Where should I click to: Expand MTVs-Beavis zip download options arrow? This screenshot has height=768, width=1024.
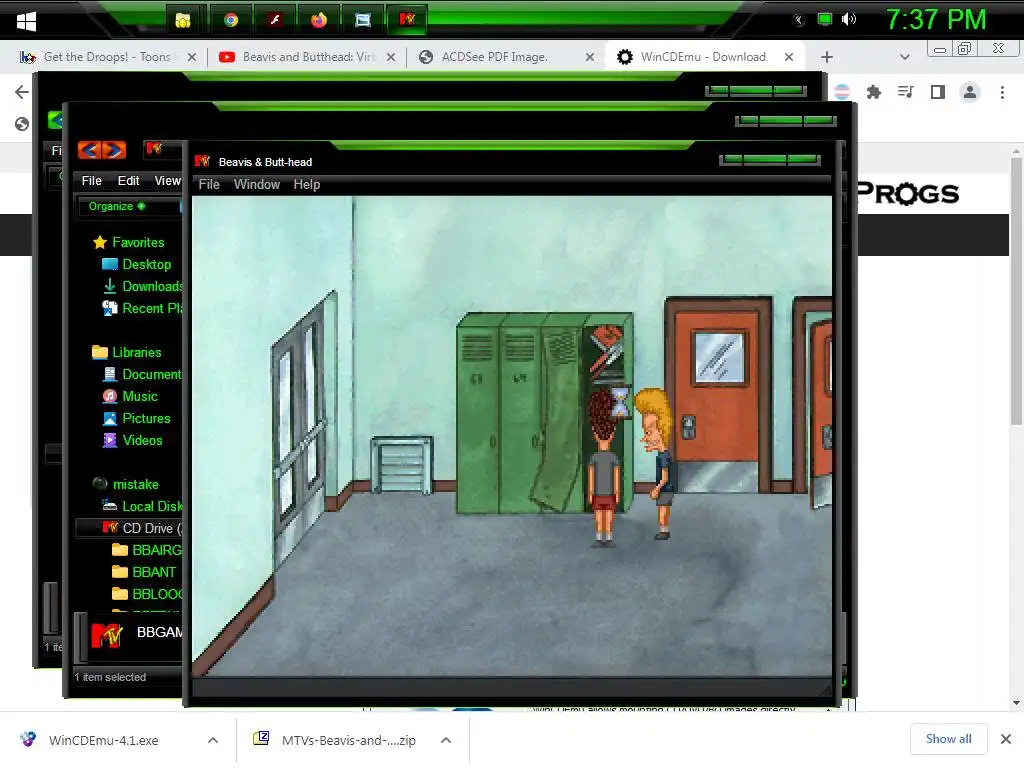tap(446, 740)
